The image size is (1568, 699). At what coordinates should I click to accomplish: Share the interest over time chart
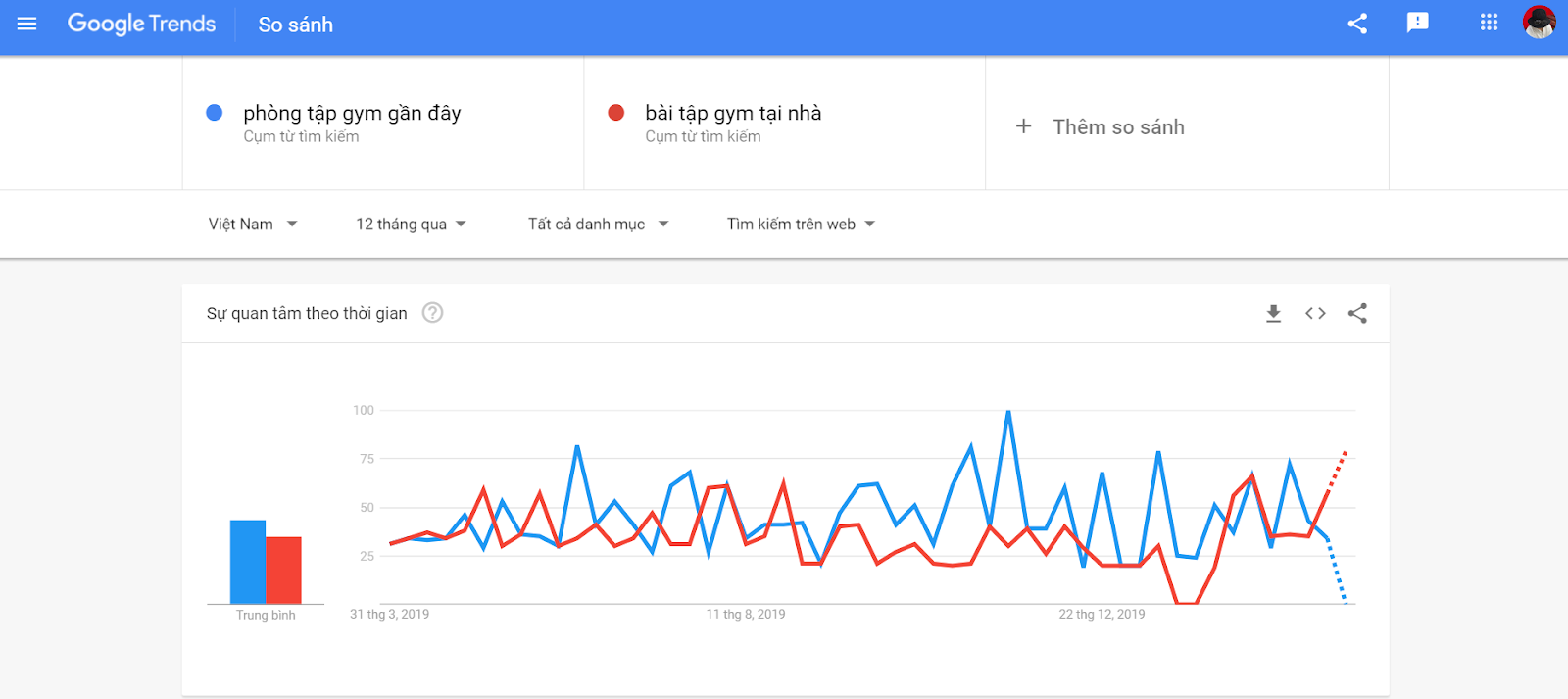1357,313
